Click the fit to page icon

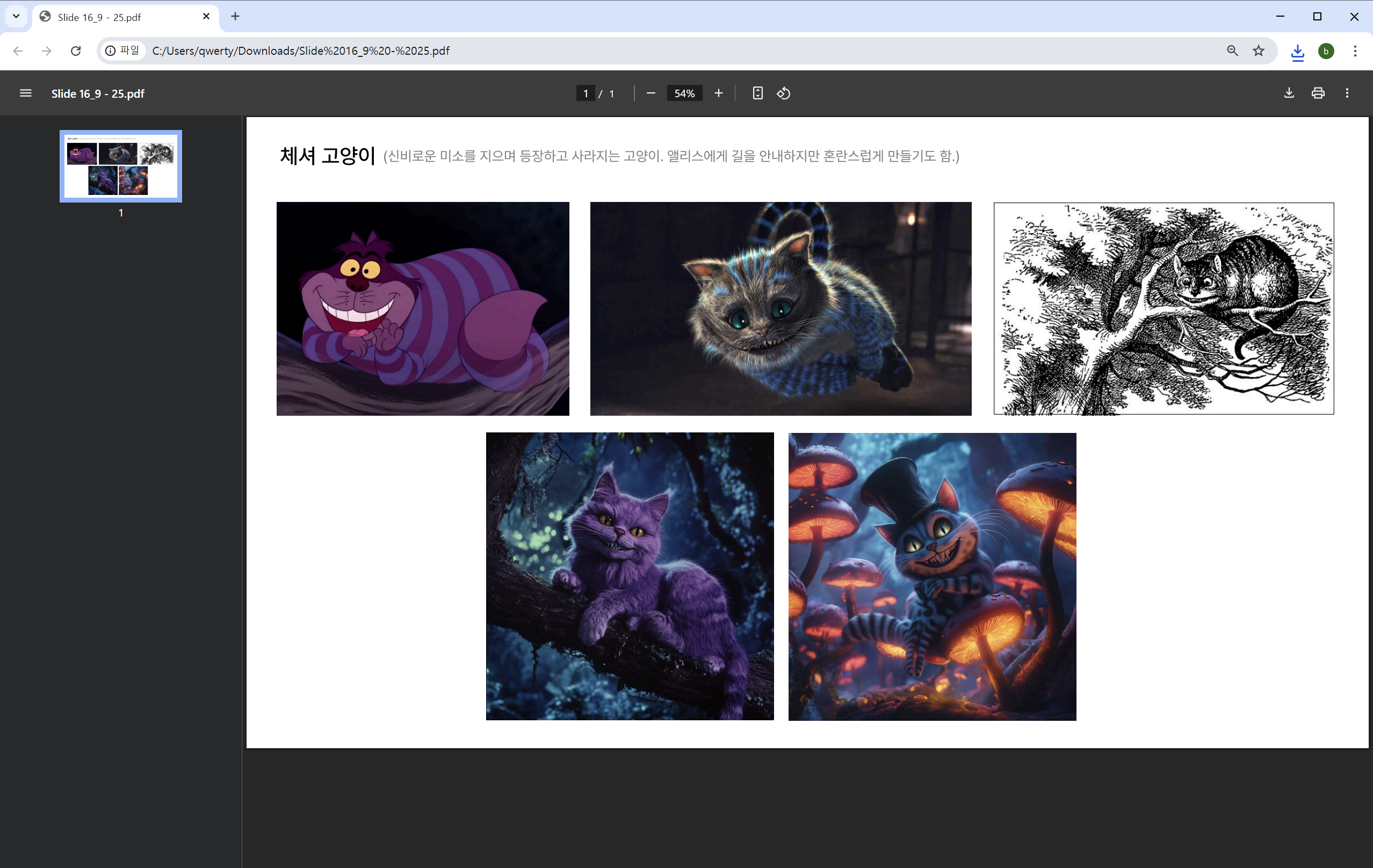(757, 93)
